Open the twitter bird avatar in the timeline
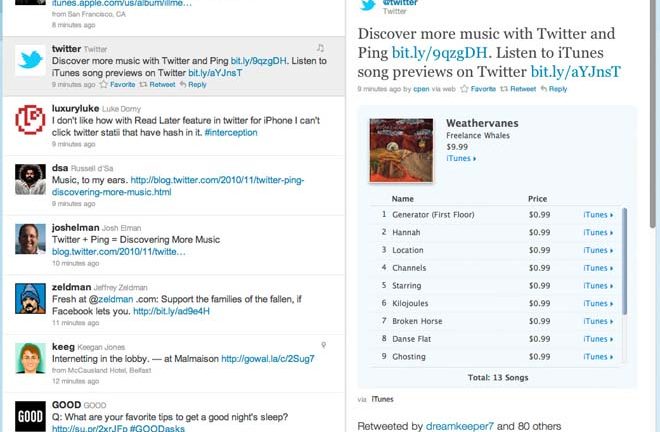This screenshot has height=432, width=660. 30,60
